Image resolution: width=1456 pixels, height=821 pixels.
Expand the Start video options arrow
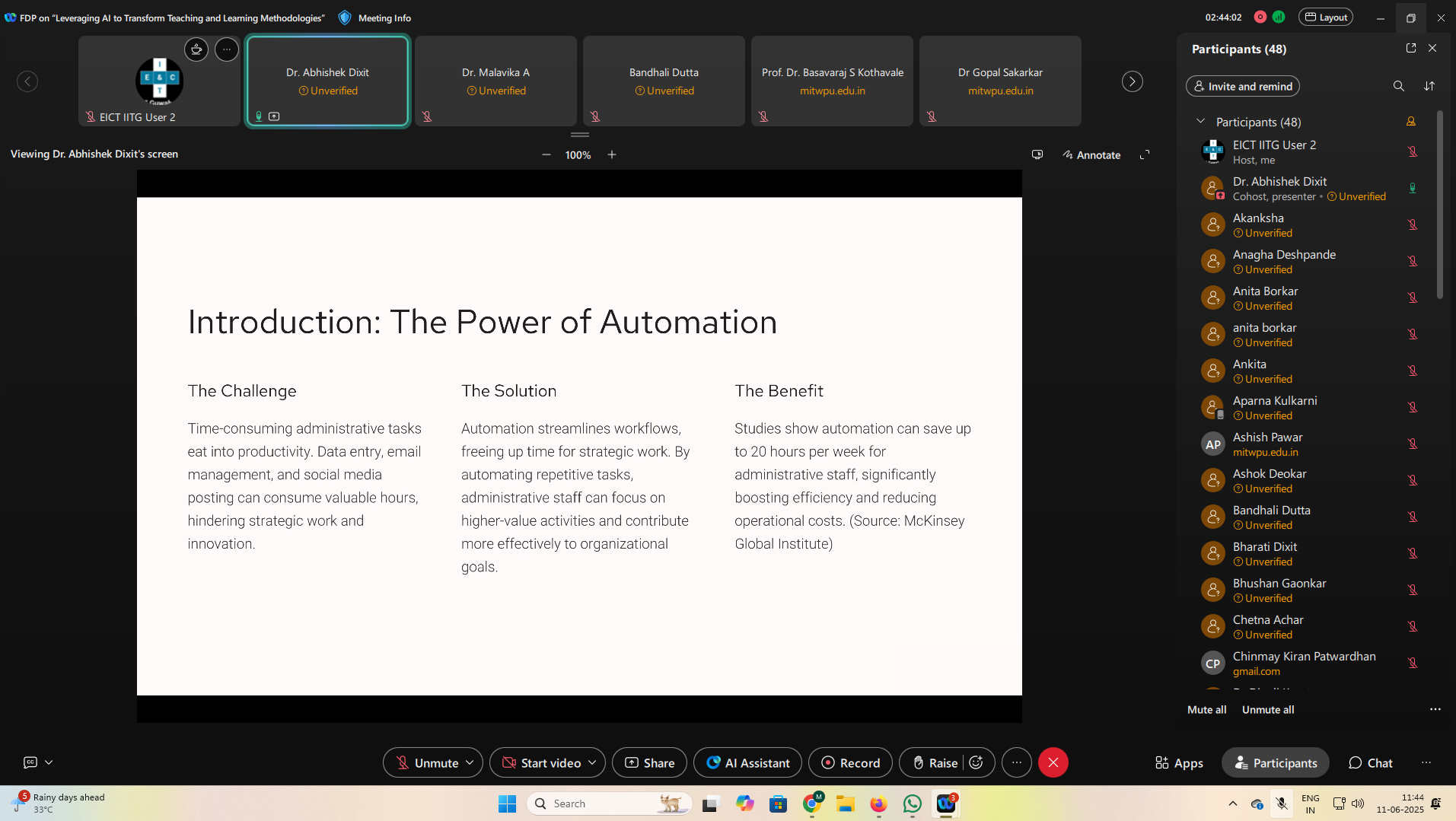click(x=592, y=762)
